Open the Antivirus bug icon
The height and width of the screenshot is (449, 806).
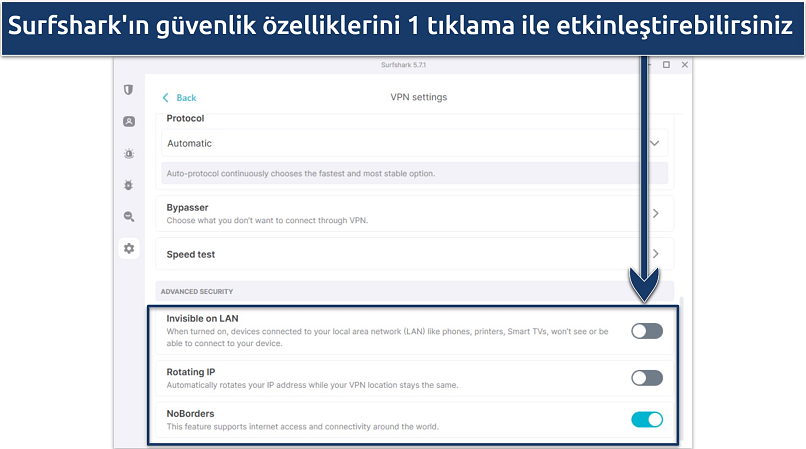pos(129,185)
